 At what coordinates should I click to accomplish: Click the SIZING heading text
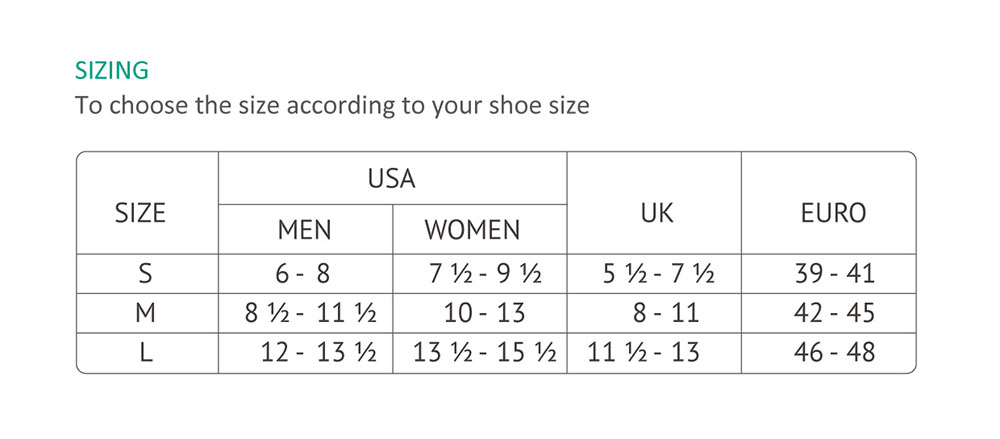(112, 71)
